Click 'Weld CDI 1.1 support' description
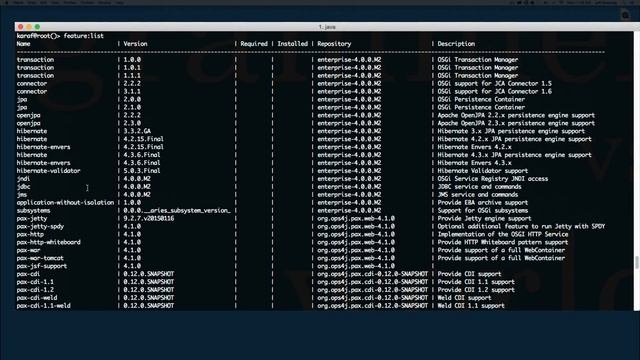The height and width of the screenshot is (360, 640). (x=471, y=306)
